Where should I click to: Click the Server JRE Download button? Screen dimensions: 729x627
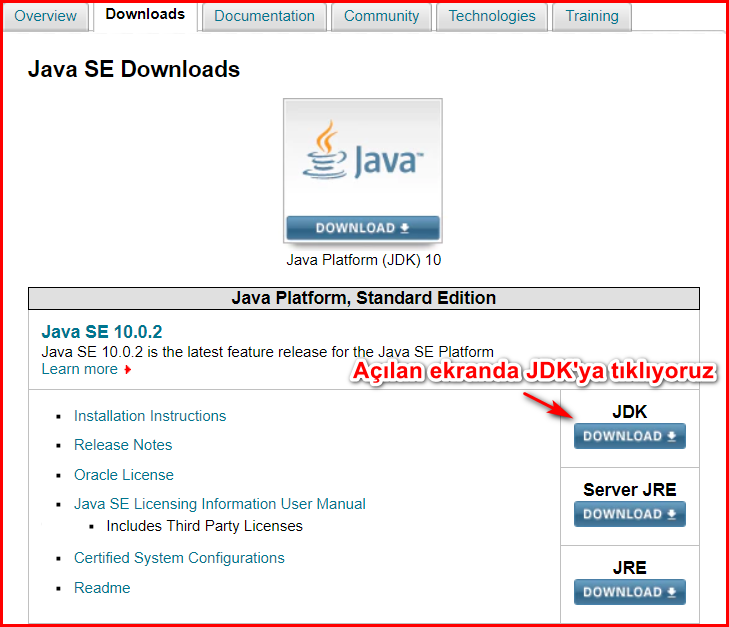point(630,514)
